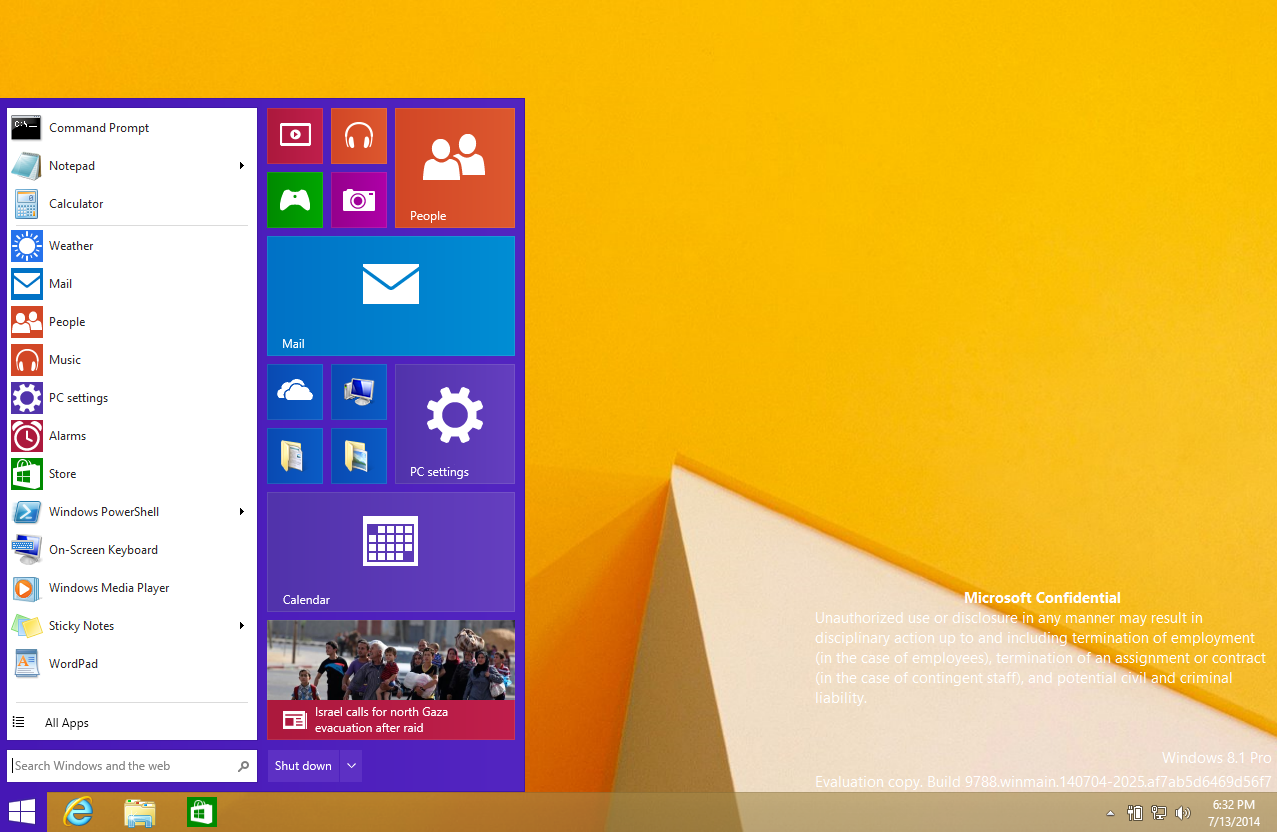Open the Shut down options dropdown arrow

[x=350, y=766]
